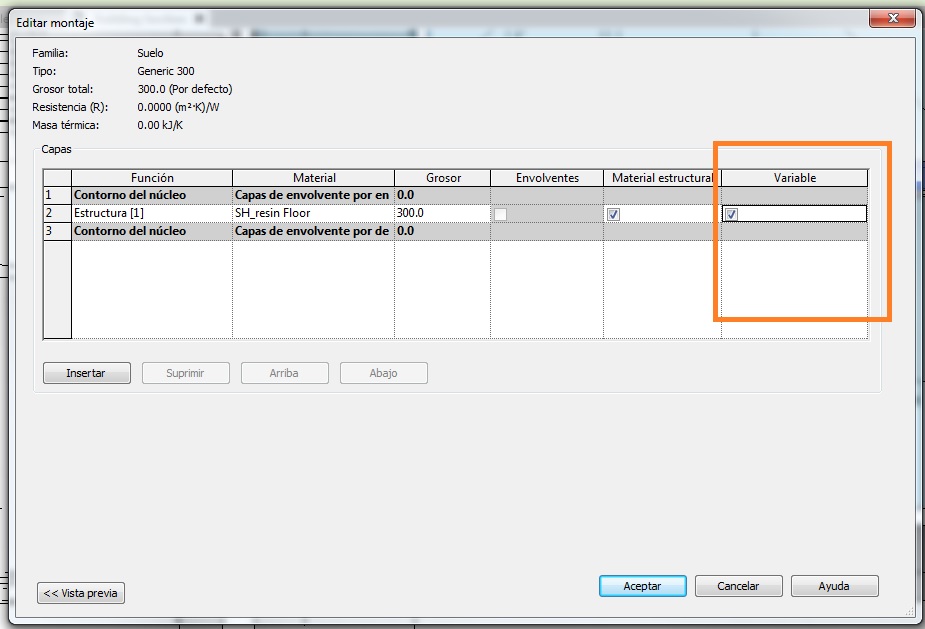The height and width of the screenshot is (629, 925).
Task: Open help with the Ayuda button
Action: click(834, 586)
